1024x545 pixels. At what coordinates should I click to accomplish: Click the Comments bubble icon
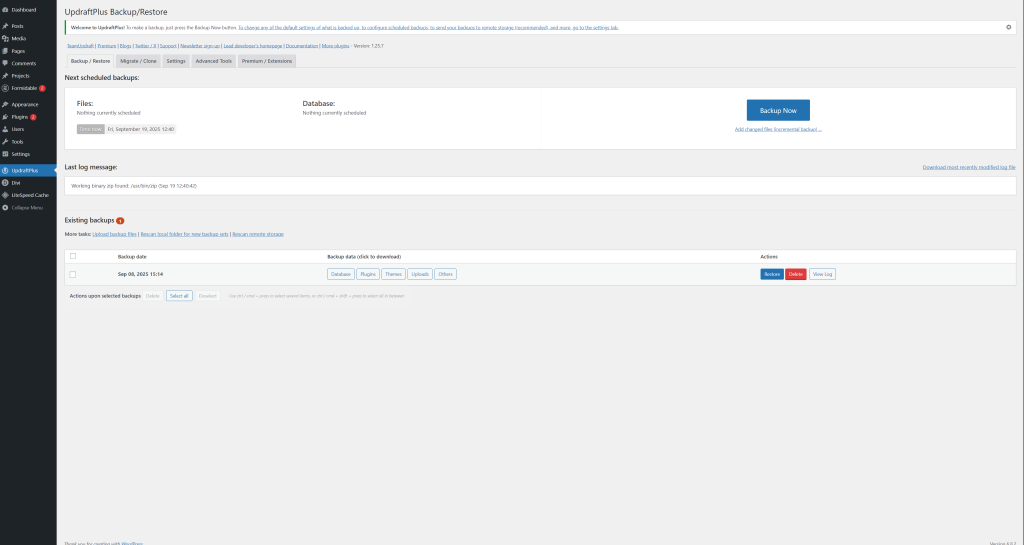point(5,63)
